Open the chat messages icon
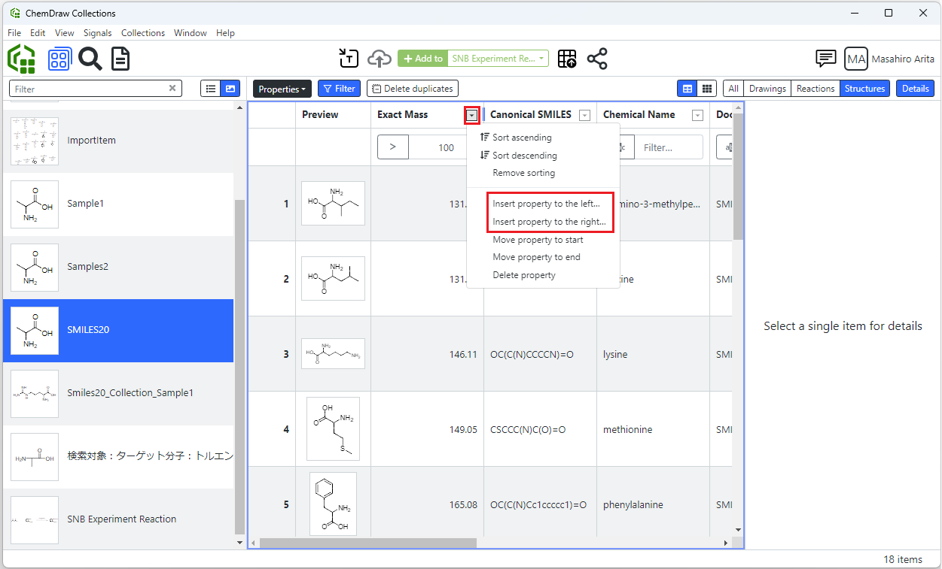Image resolution: width=942 pixels, height=569 pixels. (825, 59)
